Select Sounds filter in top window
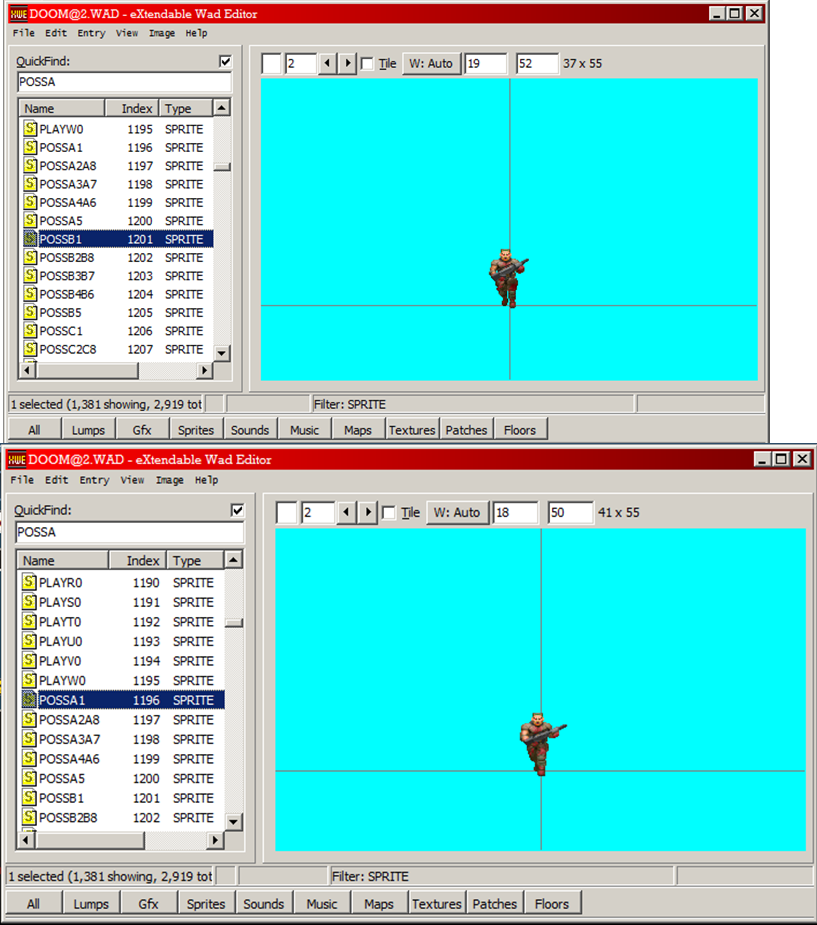 coord(250,429)
